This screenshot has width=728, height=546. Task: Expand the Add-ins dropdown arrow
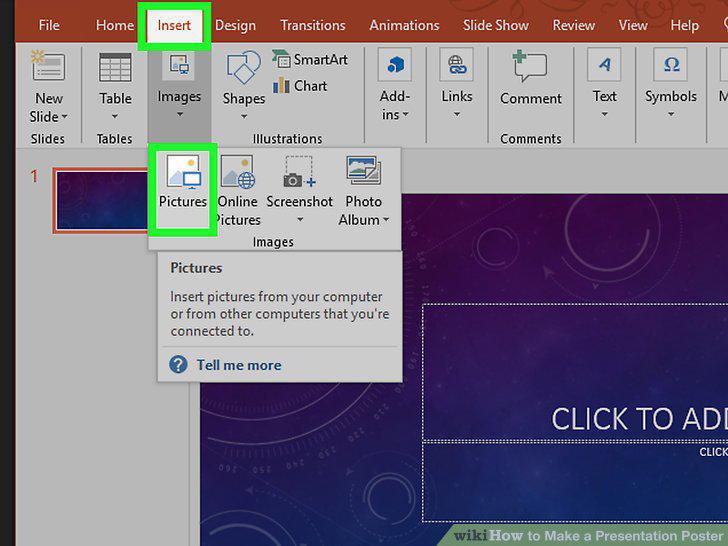click(x=406, y=114)
